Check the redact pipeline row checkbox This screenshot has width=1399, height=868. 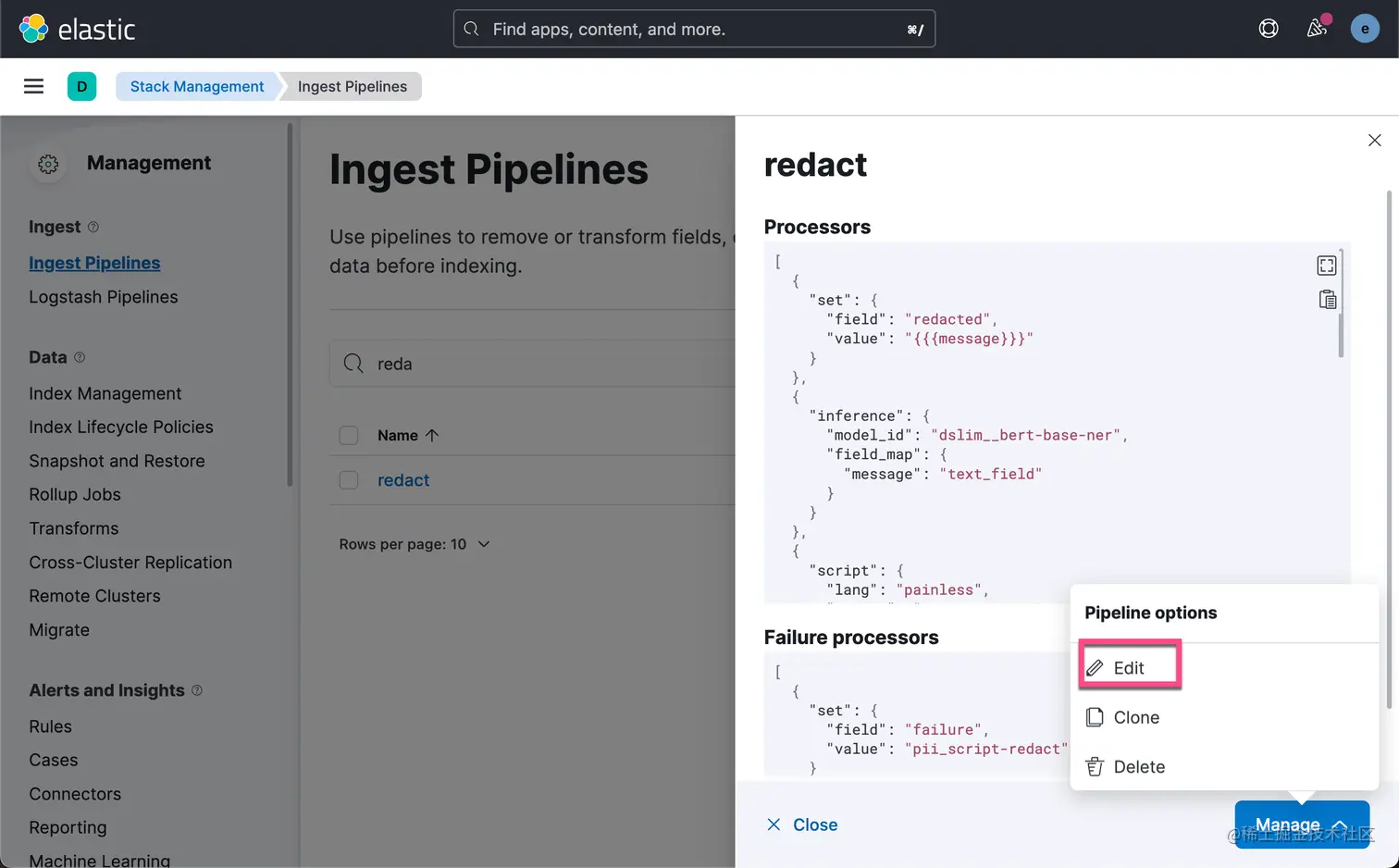(x=349, y=480)
